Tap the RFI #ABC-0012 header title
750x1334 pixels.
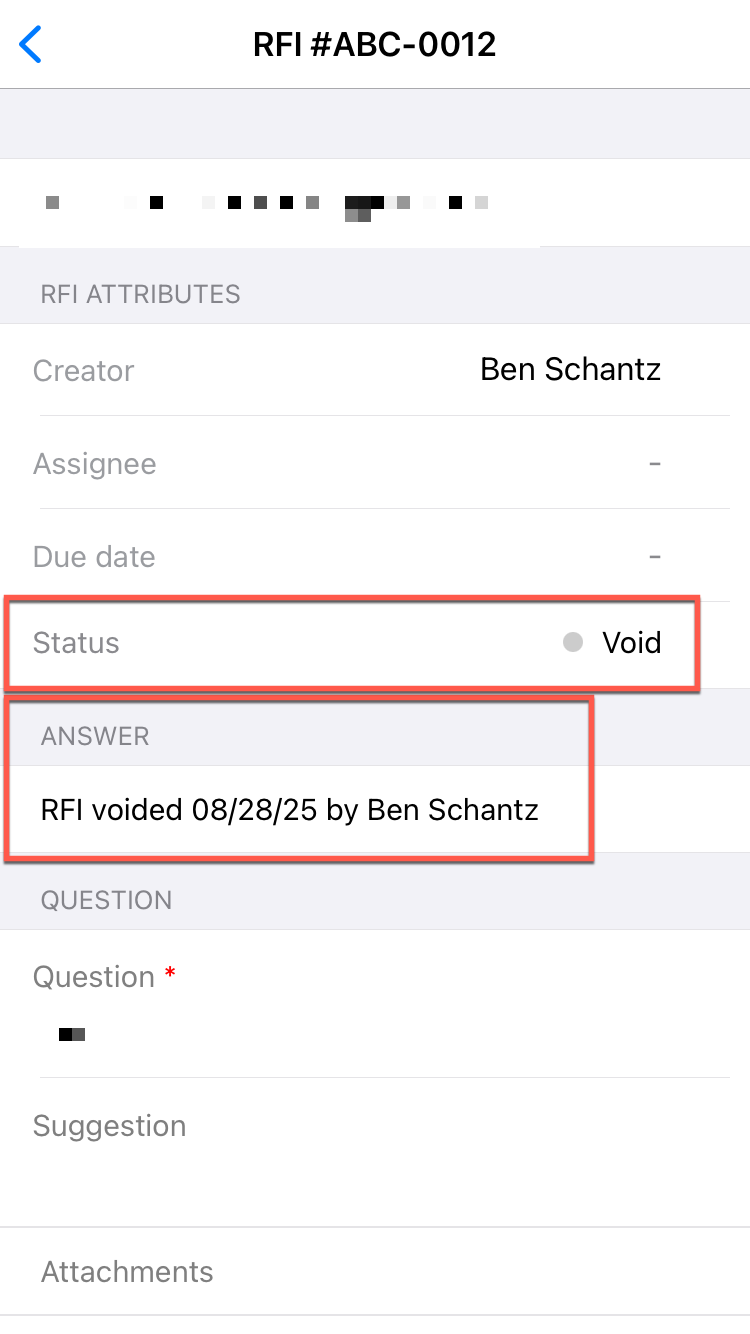click(375, 45)
